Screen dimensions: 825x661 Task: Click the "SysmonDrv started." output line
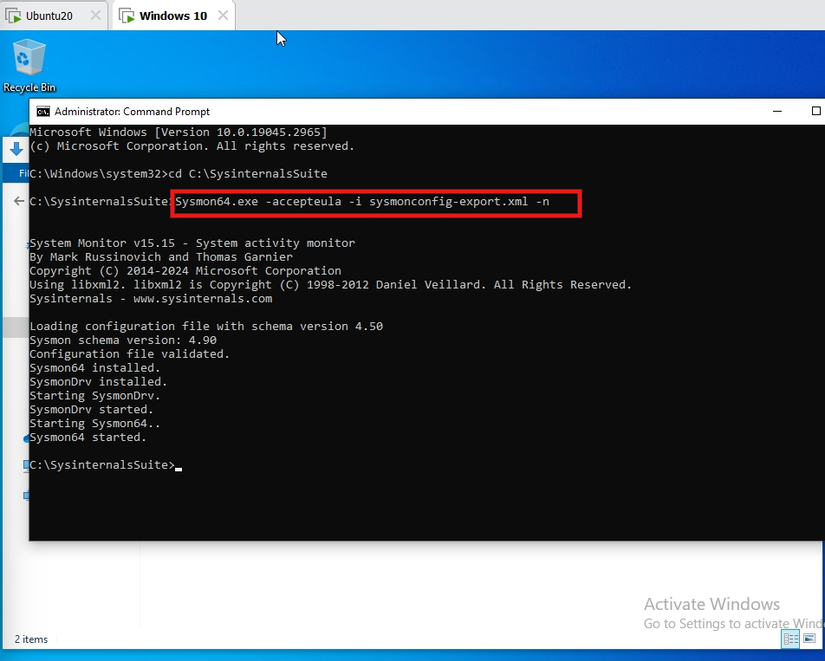click(x=92, y=409)
